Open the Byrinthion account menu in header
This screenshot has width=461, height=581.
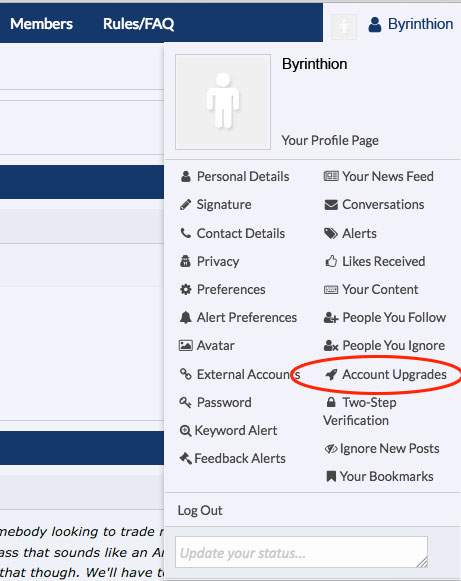pyautogui.click(x=411, y=24)
